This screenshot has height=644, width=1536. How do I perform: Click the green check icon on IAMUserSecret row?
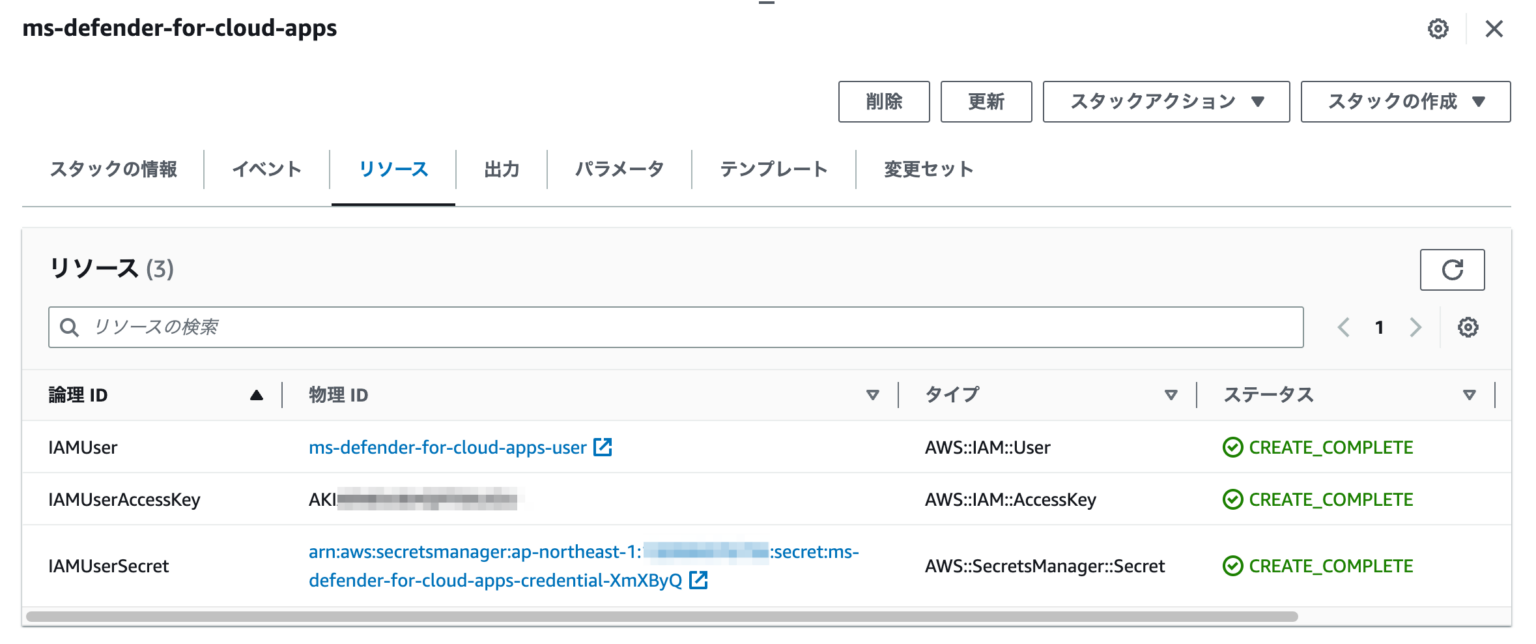coord(1233,566)
